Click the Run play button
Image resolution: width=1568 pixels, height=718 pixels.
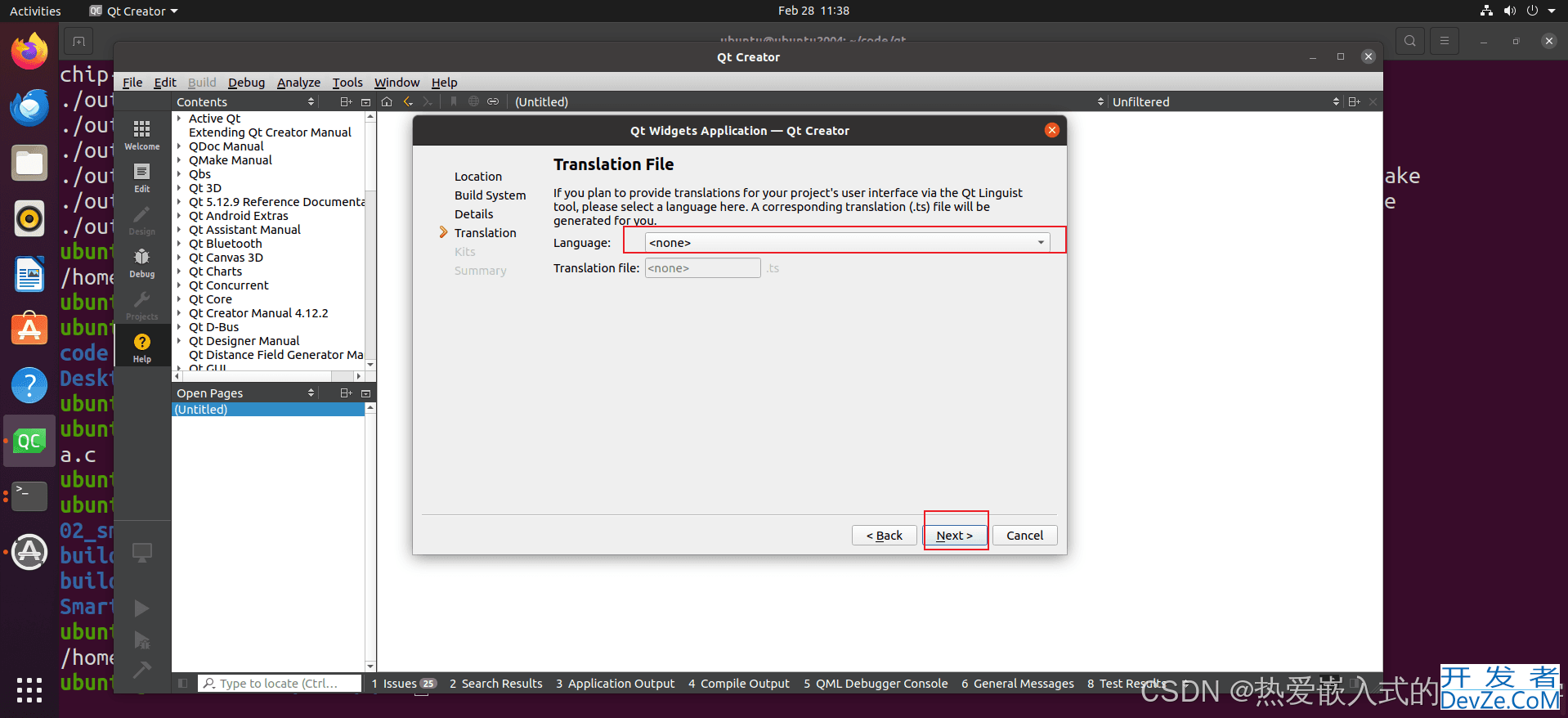coord(141,608)
